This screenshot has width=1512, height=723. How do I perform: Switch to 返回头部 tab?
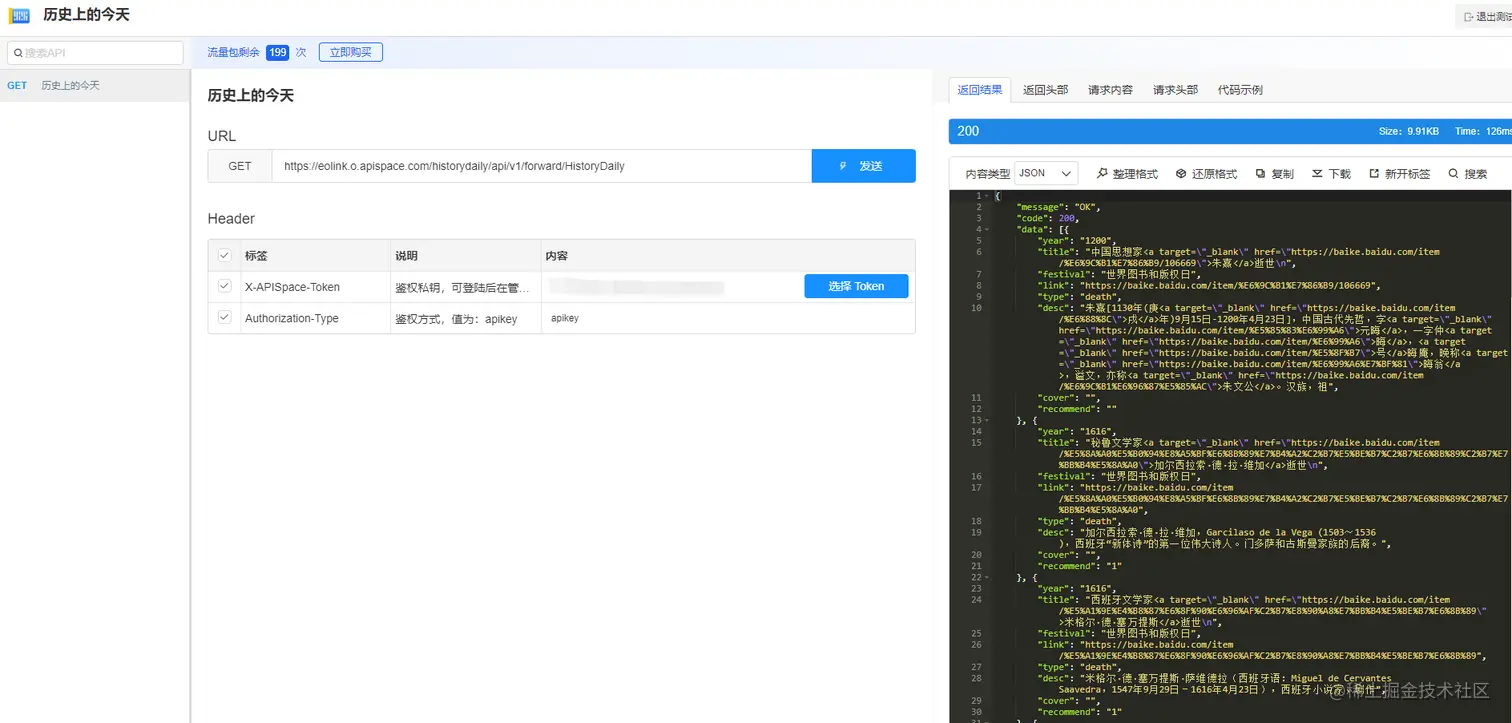point(1045,90)
